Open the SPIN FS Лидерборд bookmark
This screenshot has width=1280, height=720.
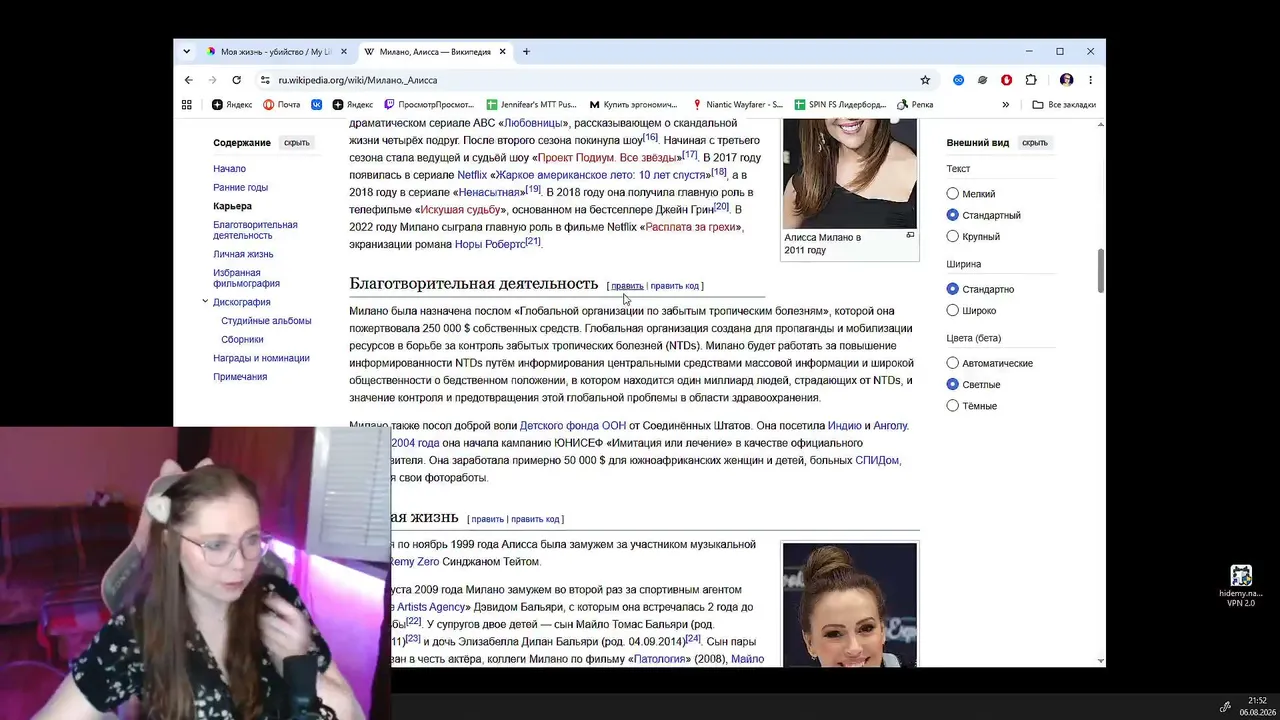point(840,104)
